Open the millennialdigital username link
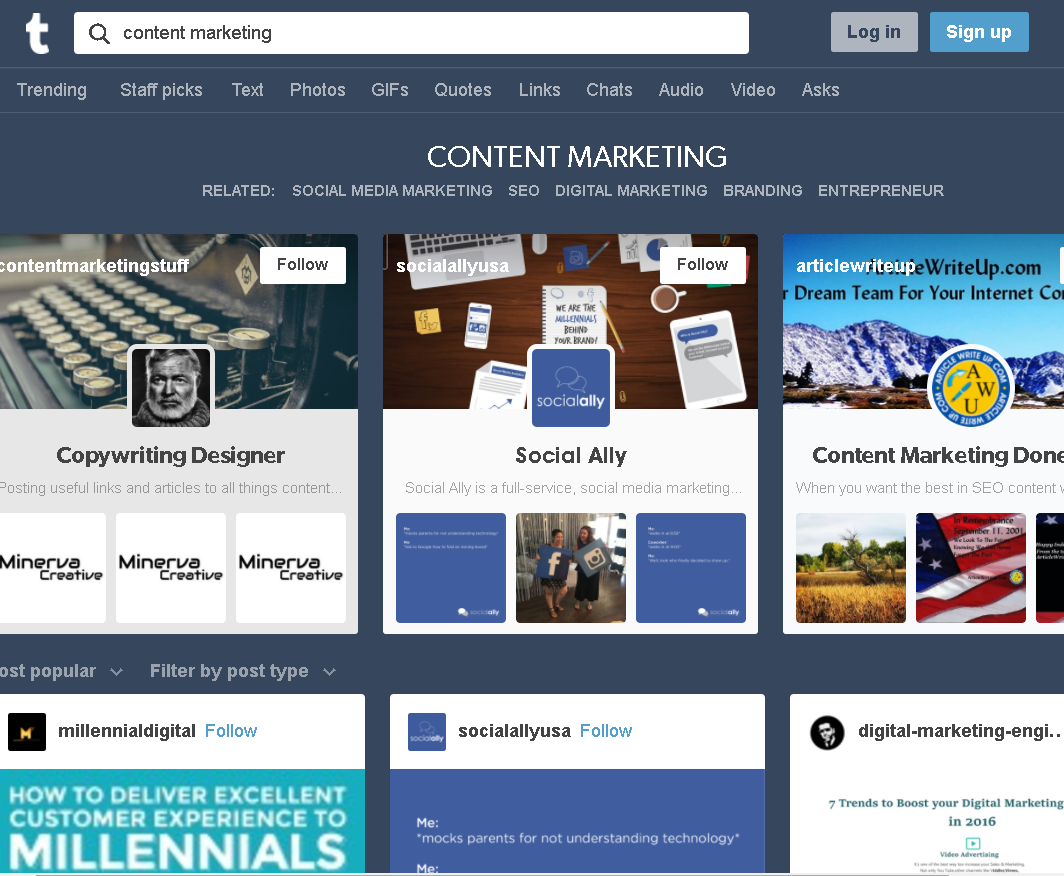1064x876 pixels. [x=127, y=731]
